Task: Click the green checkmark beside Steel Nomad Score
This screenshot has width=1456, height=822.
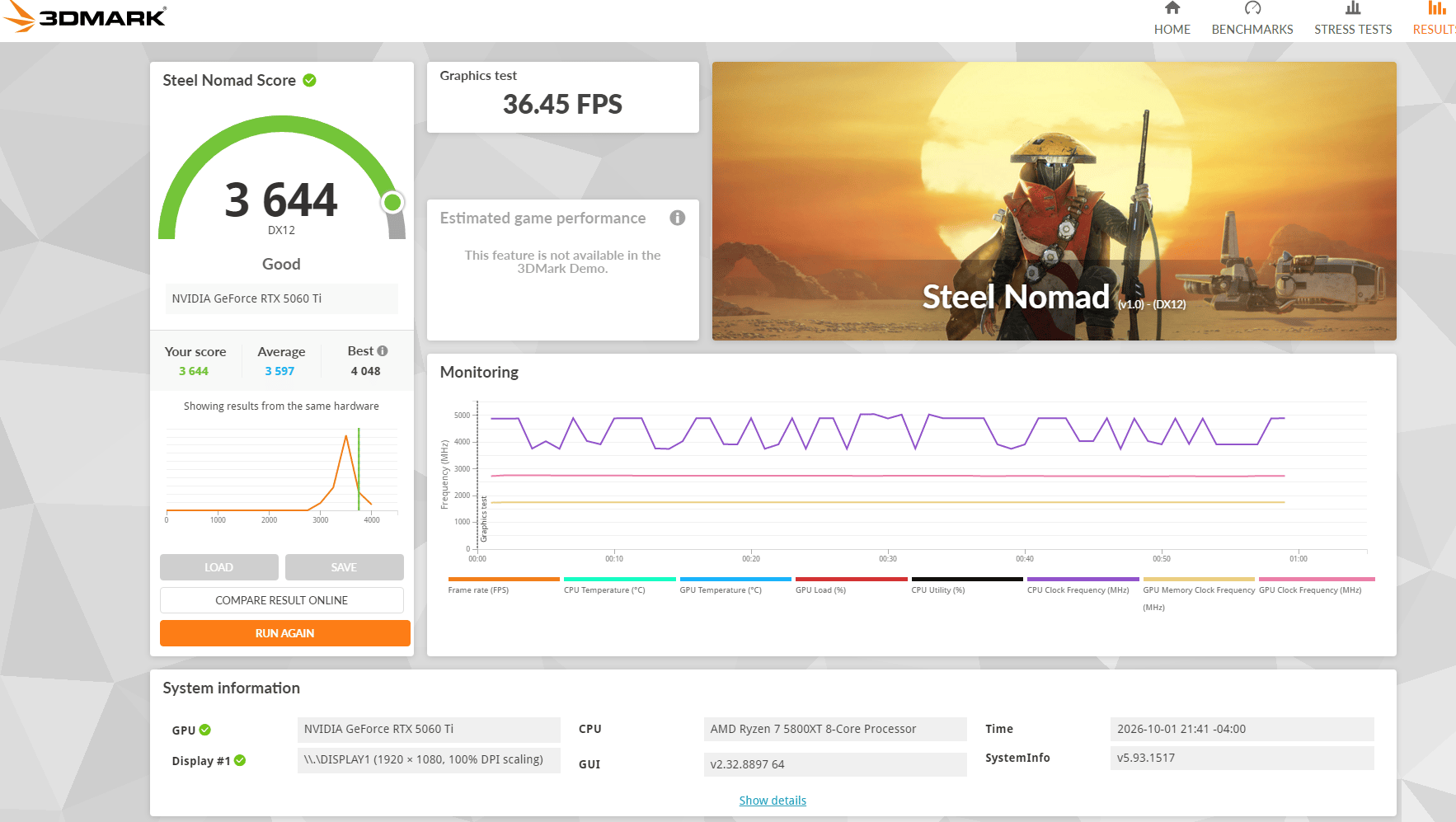Action: coord(310,80)
